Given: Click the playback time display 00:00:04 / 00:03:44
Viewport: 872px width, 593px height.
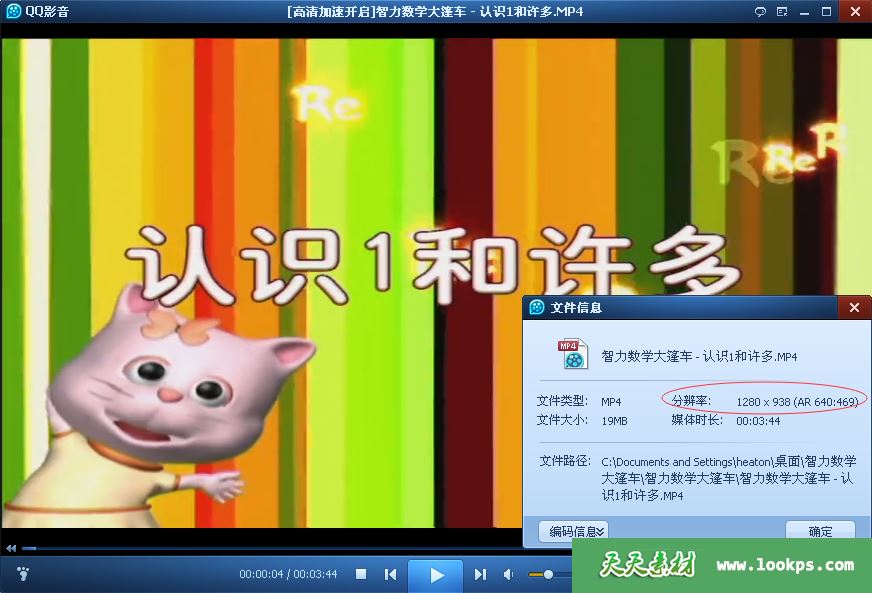Looking at the screenshot, I should point(288,575).
